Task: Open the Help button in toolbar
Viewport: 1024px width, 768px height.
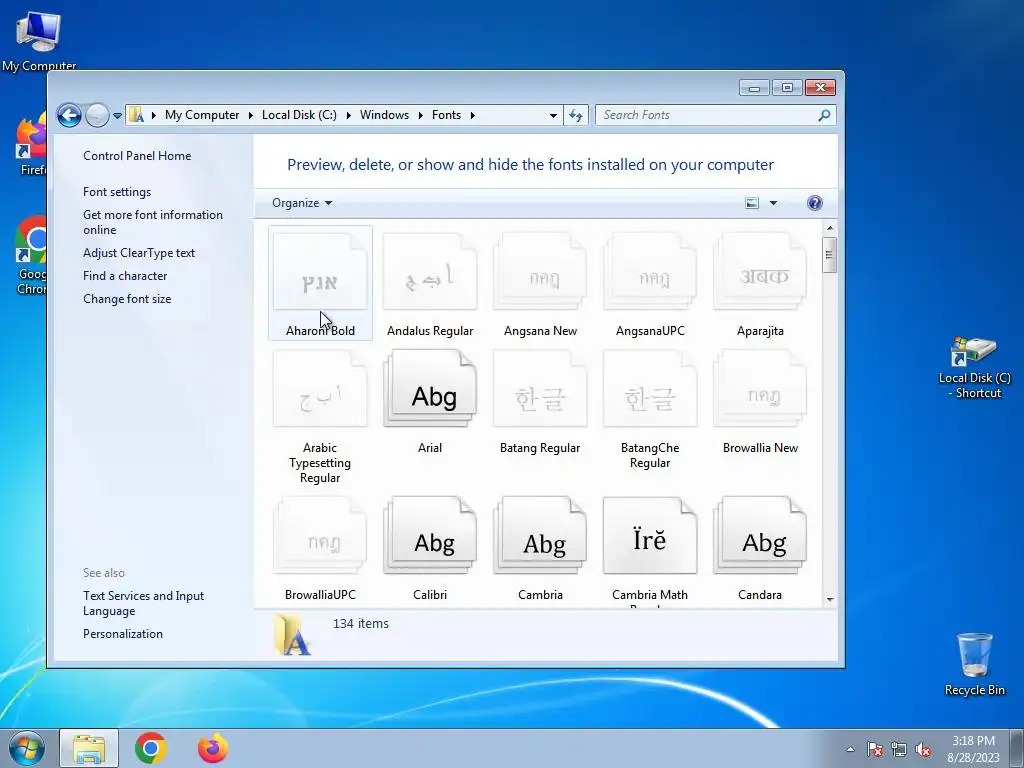Action: point(814,203)
